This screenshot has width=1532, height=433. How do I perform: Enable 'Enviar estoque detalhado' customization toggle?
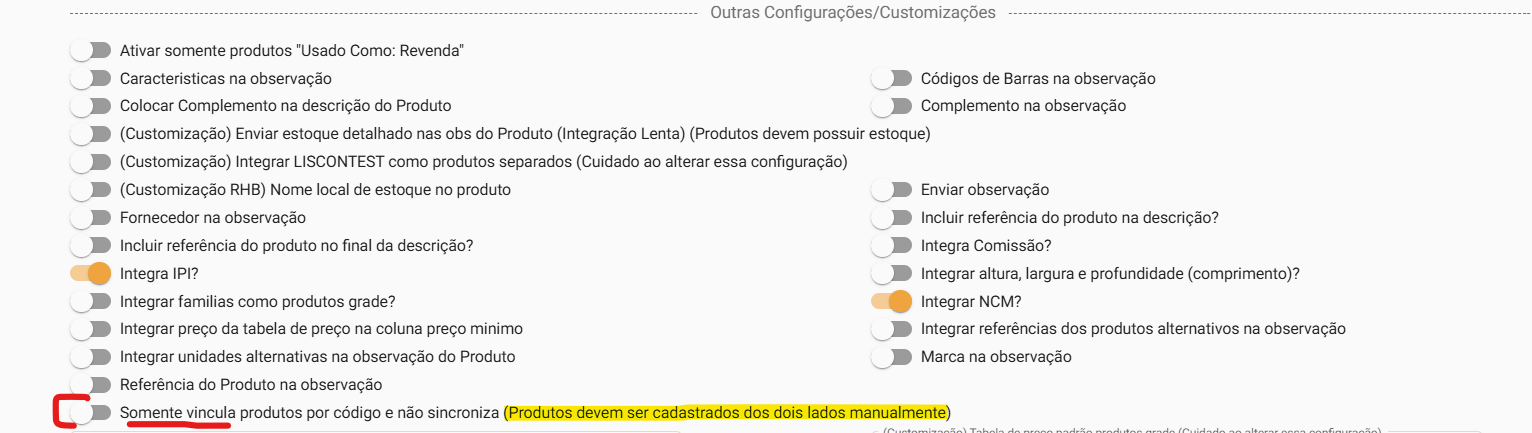[x=91, y=134]
